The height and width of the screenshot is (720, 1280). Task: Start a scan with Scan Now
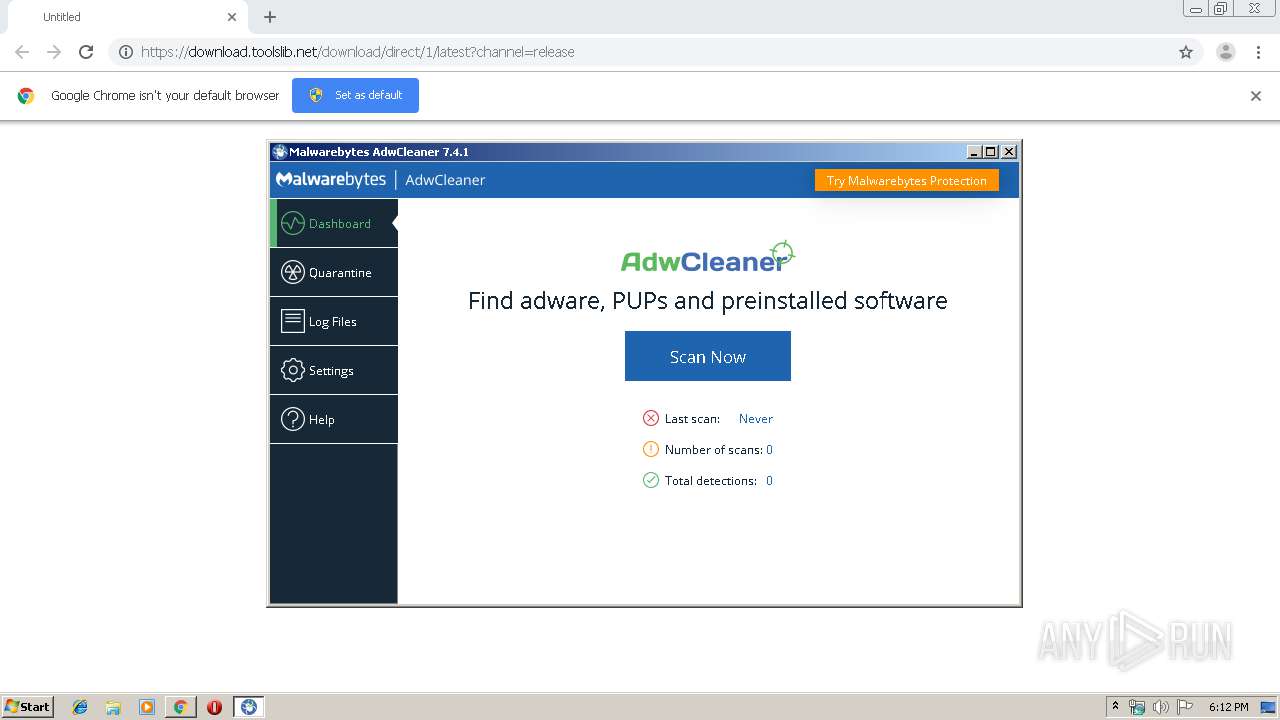708,356
